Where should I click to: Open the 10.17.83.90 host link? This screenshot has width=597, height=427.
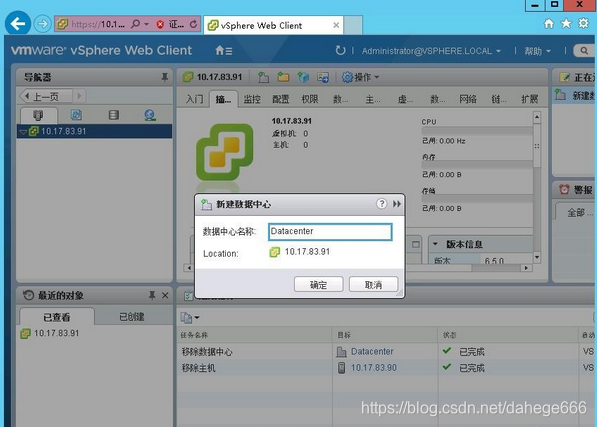[374, 368]
